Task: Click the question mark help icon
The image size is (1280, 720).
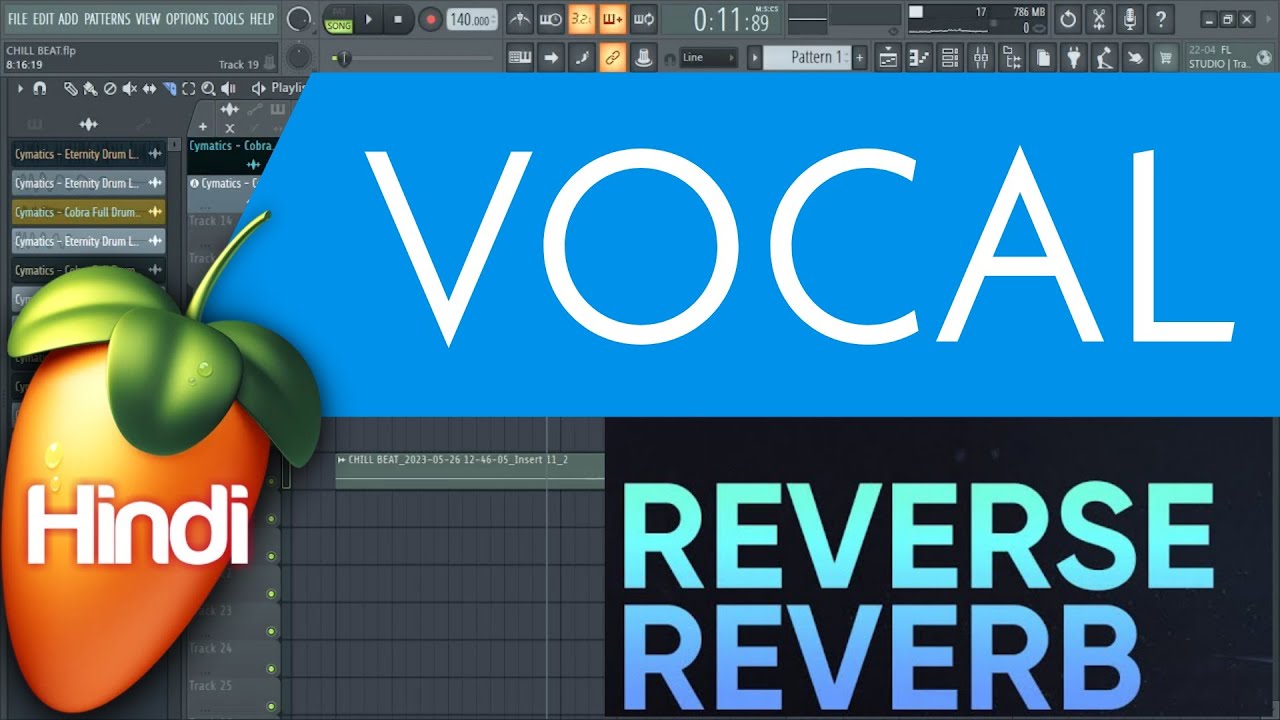Action: [x=1161, y=19]
